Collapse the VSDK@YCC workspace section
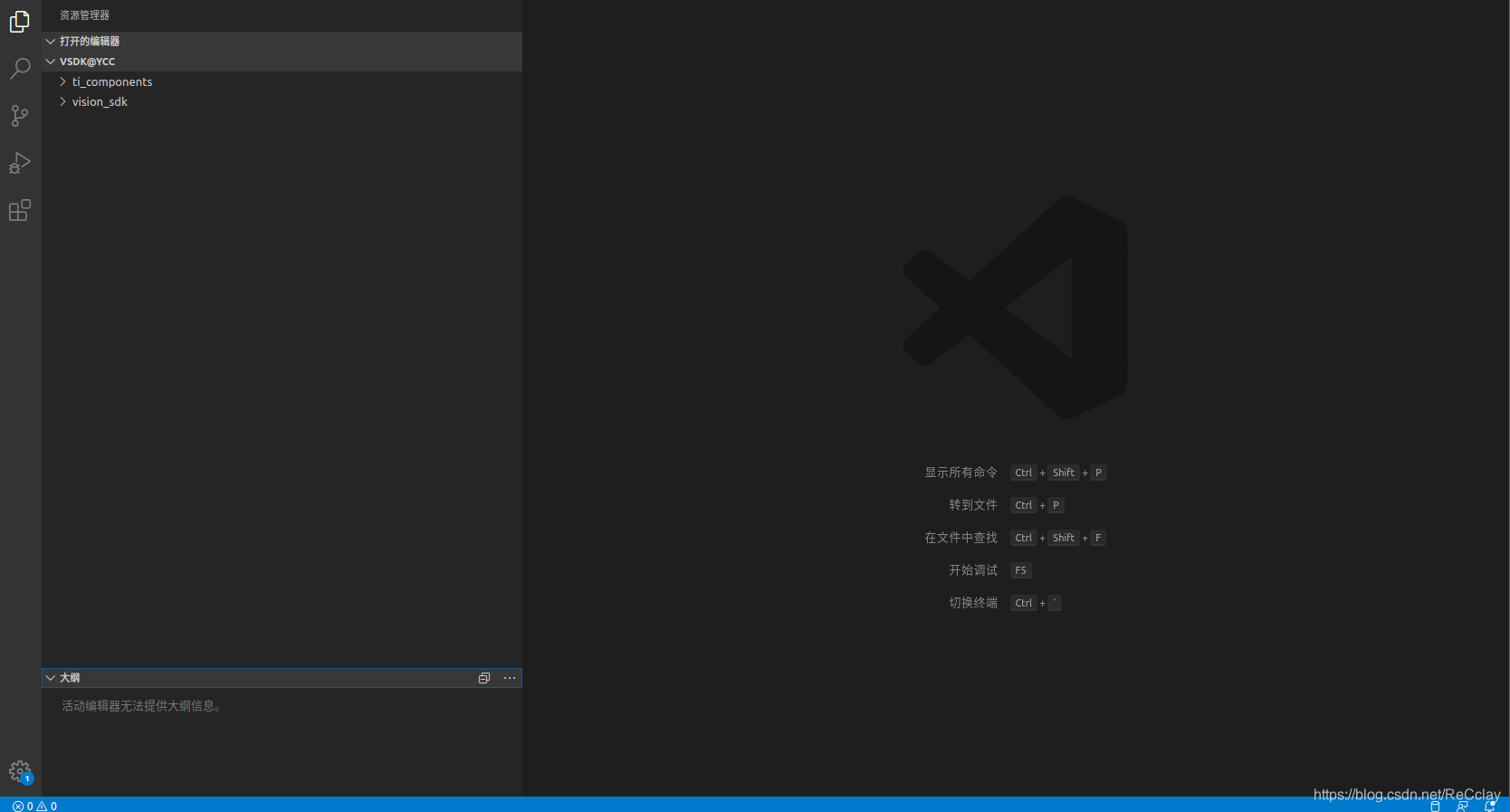1510x812 pixels. coord(51,62)
